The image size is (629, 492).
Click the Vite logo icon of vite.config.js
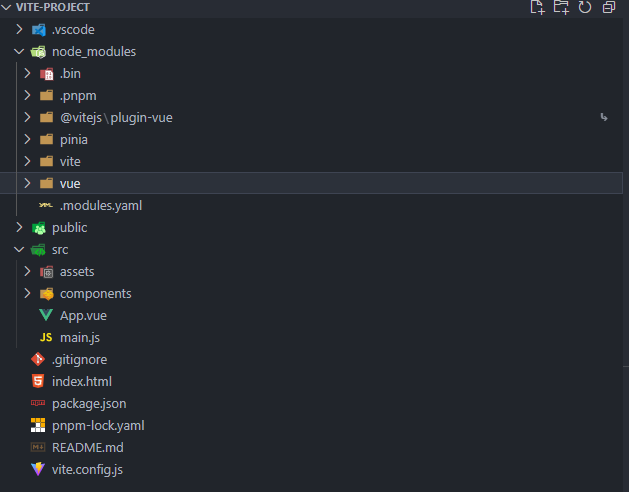38,469
